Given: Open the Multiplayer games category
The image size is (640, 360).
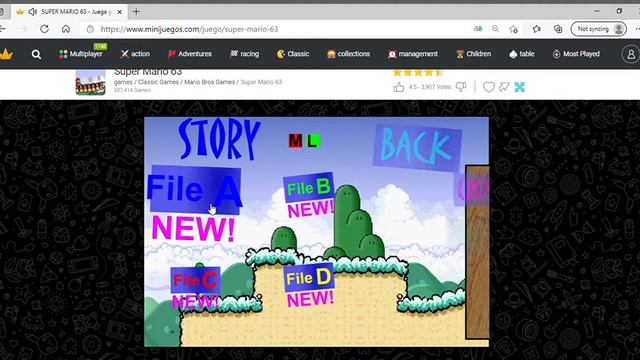Looking at the screenshot, I should pos(81,54).
